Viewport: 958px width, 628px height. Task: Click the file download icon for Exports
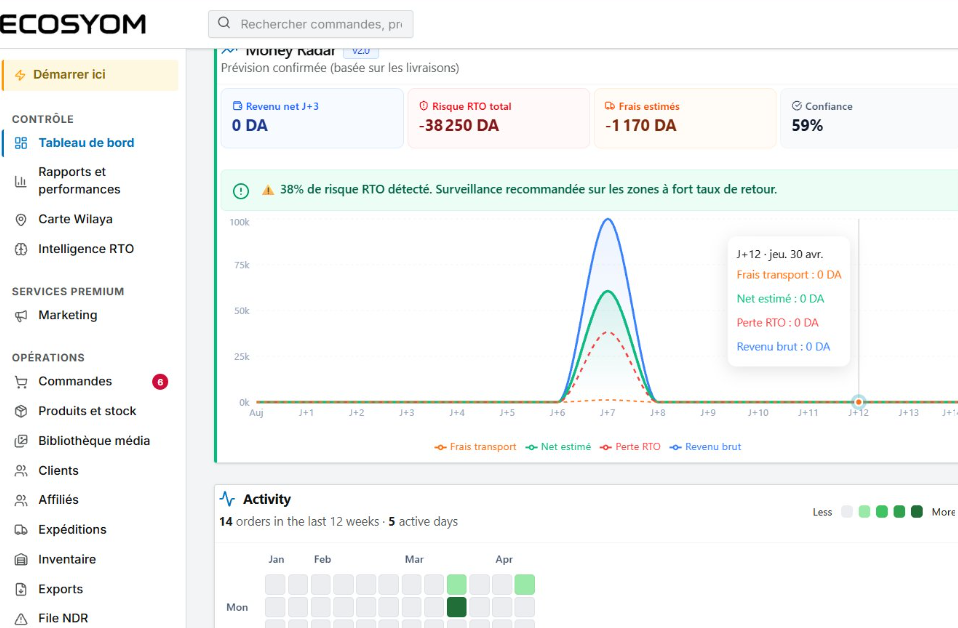[21, 590]
